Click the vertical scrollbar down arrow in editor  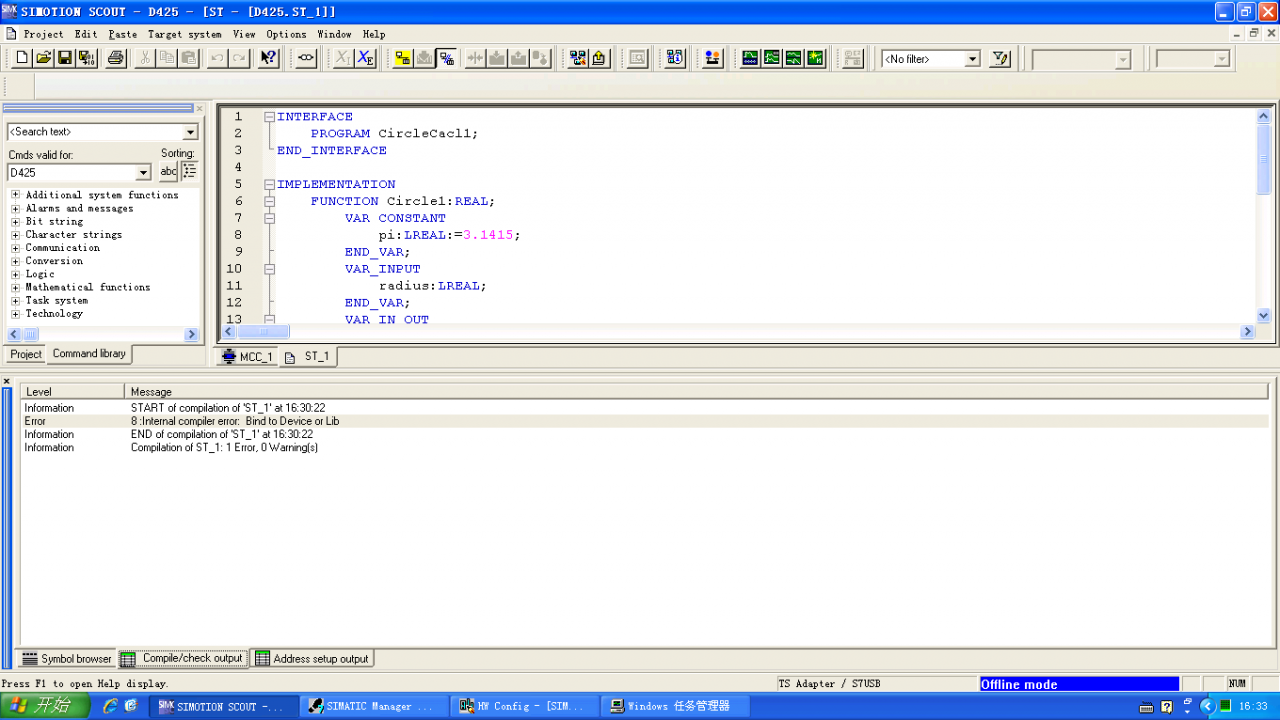coord(1263,315)
